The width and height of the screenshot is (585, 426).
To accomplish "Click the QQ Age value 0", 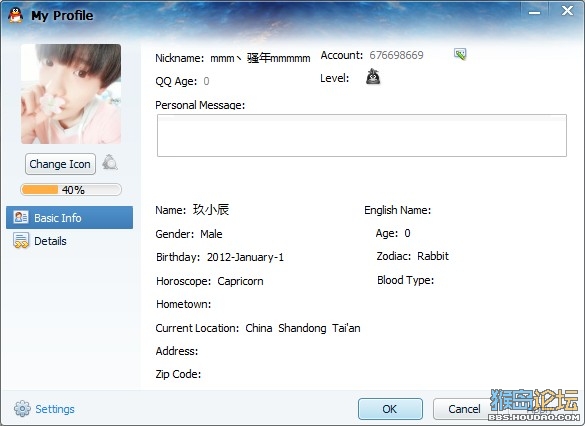I will coord(206,81).
